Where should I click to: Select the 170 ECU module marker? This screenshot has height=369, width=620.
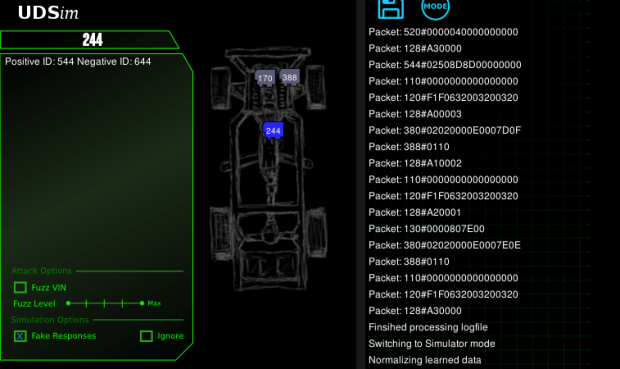pyautogui.click(x=265, y=78)
